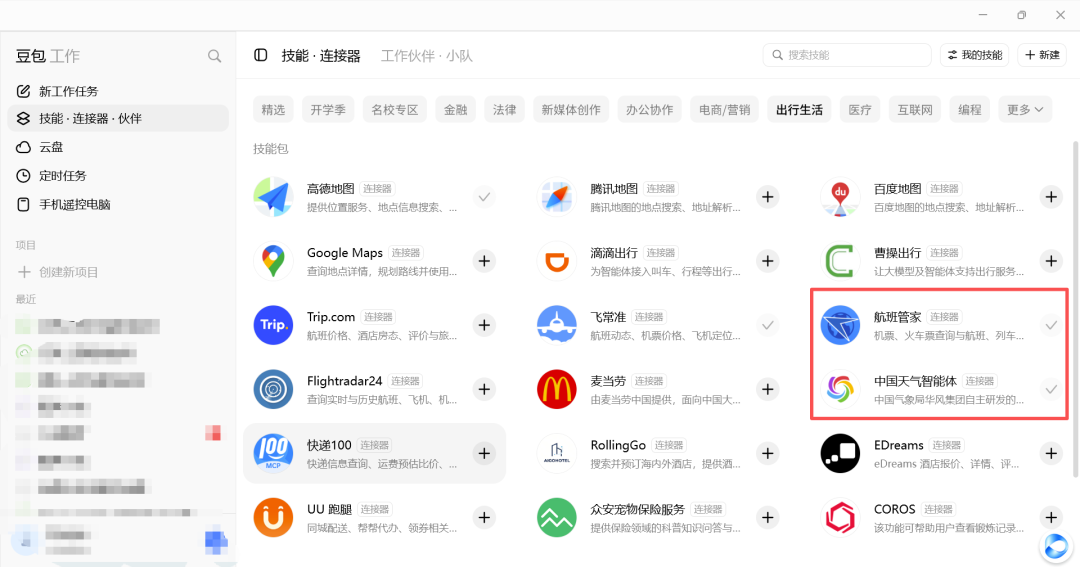Screen dimensions: 1080x567
Task: Click the 航班管家 app icon
Action: [x=840, y=325]
